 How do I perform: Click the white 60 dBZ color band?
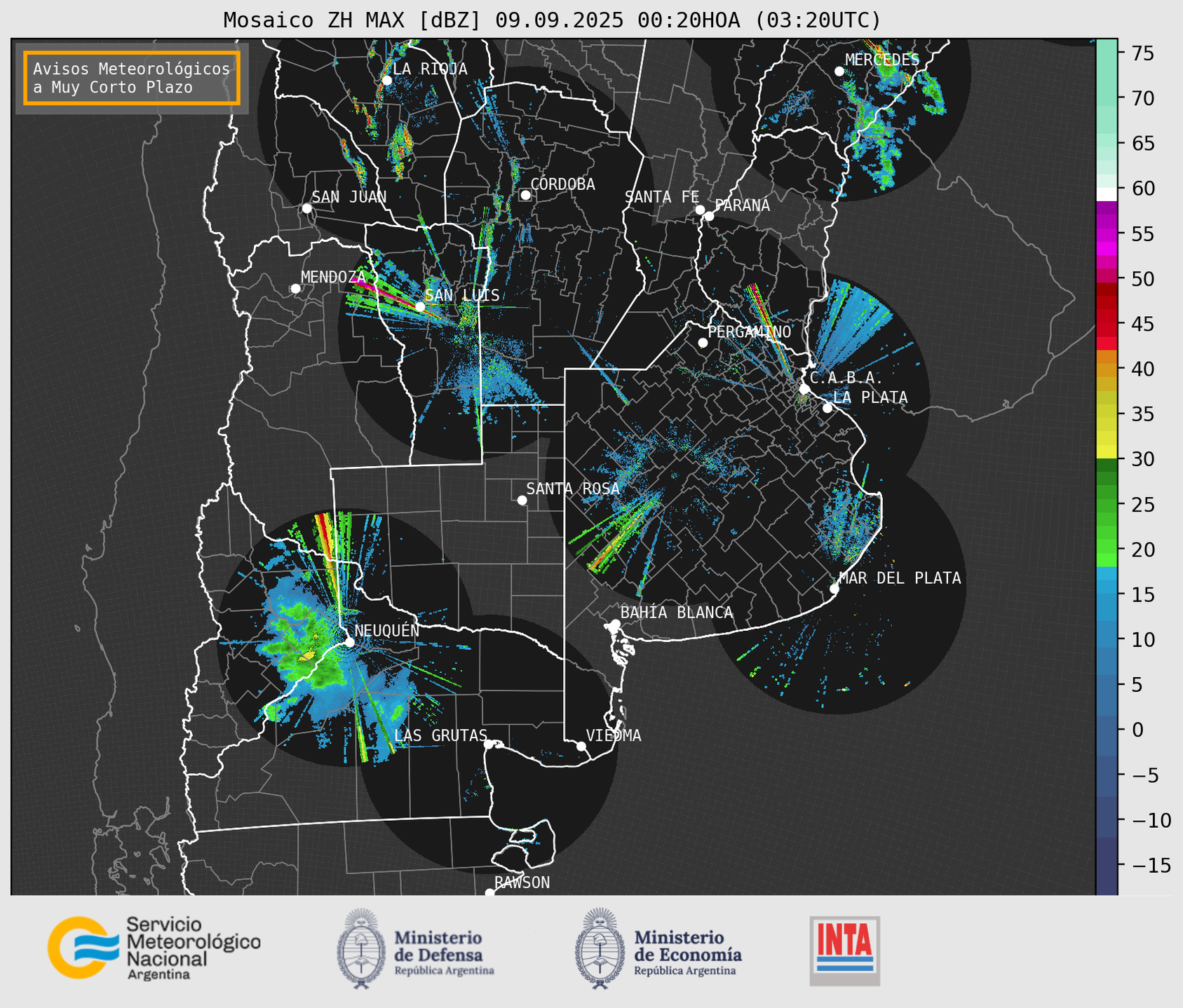[x=1107, y=194]
